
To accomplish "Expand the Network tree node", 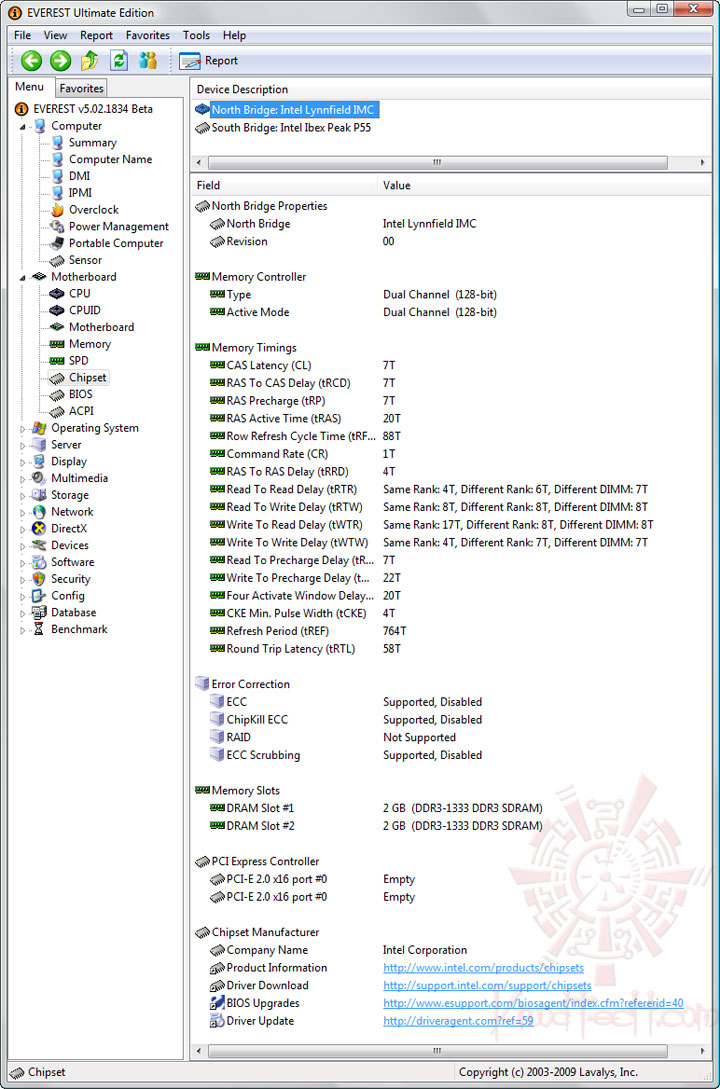I will point(22,512).
